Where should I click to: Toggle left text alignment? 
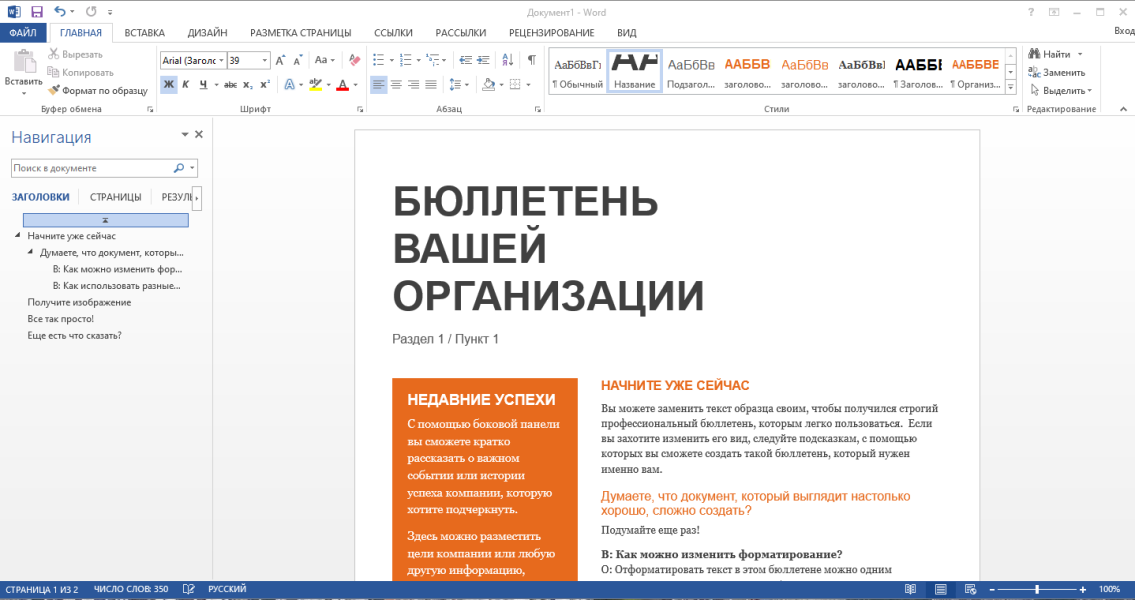pyautogui.click(x=379, y=85)
